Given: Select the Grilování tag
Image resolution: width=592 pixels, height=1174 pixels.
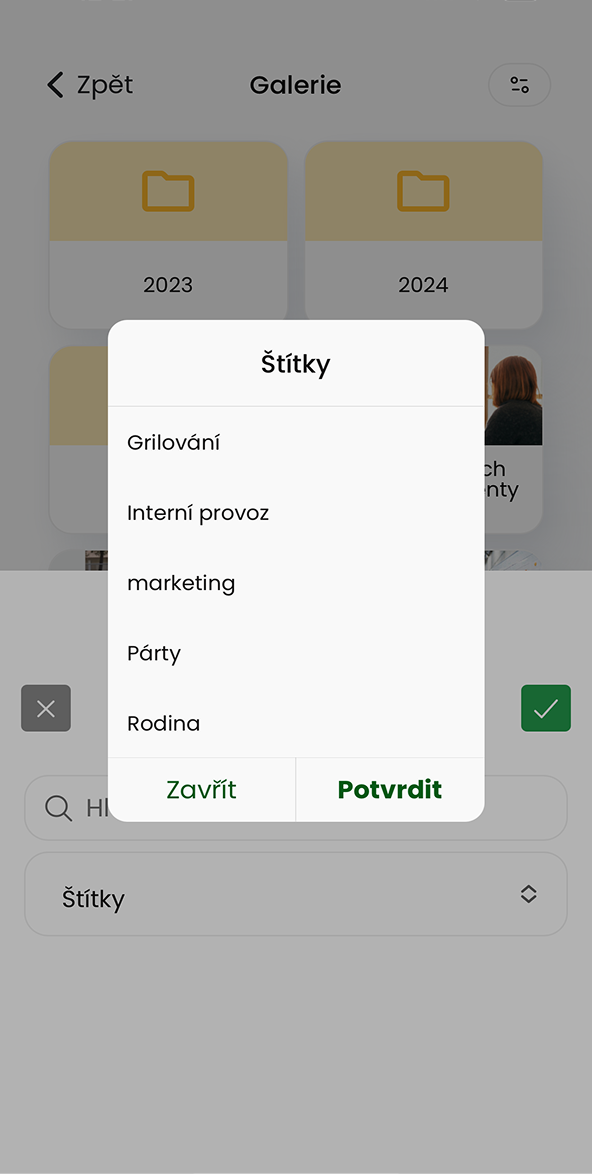Looking at the screenshot, I should pos(296,442).
